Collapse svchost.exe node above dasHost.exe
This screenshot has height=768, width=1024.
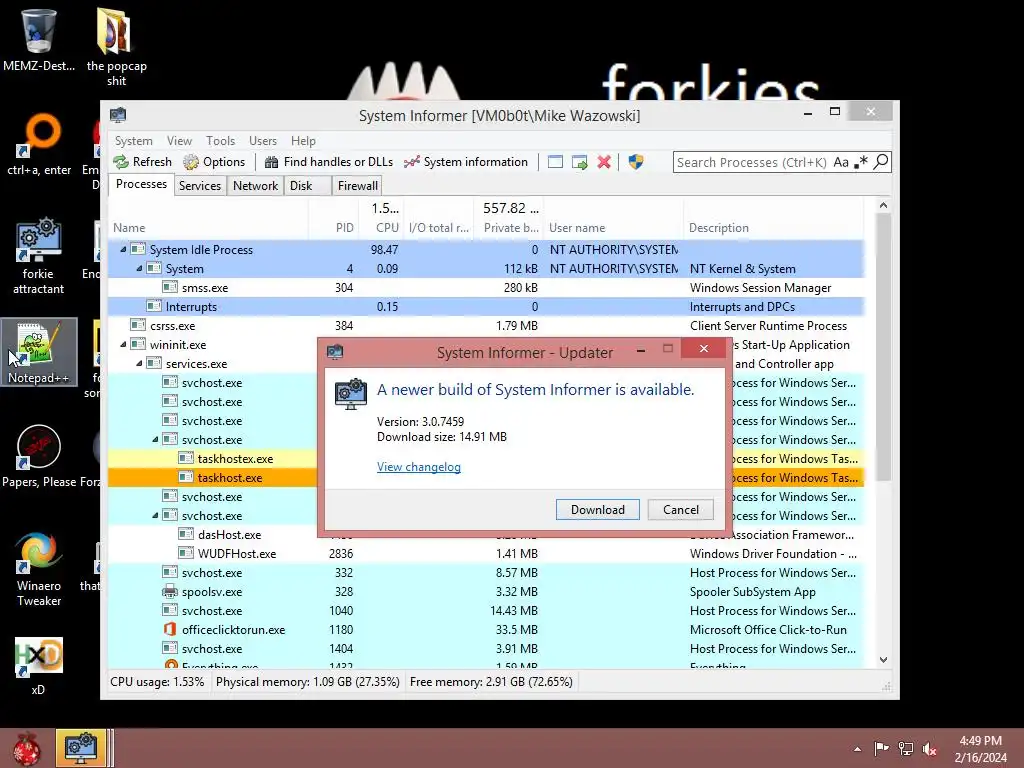click(x=155, y=515)
